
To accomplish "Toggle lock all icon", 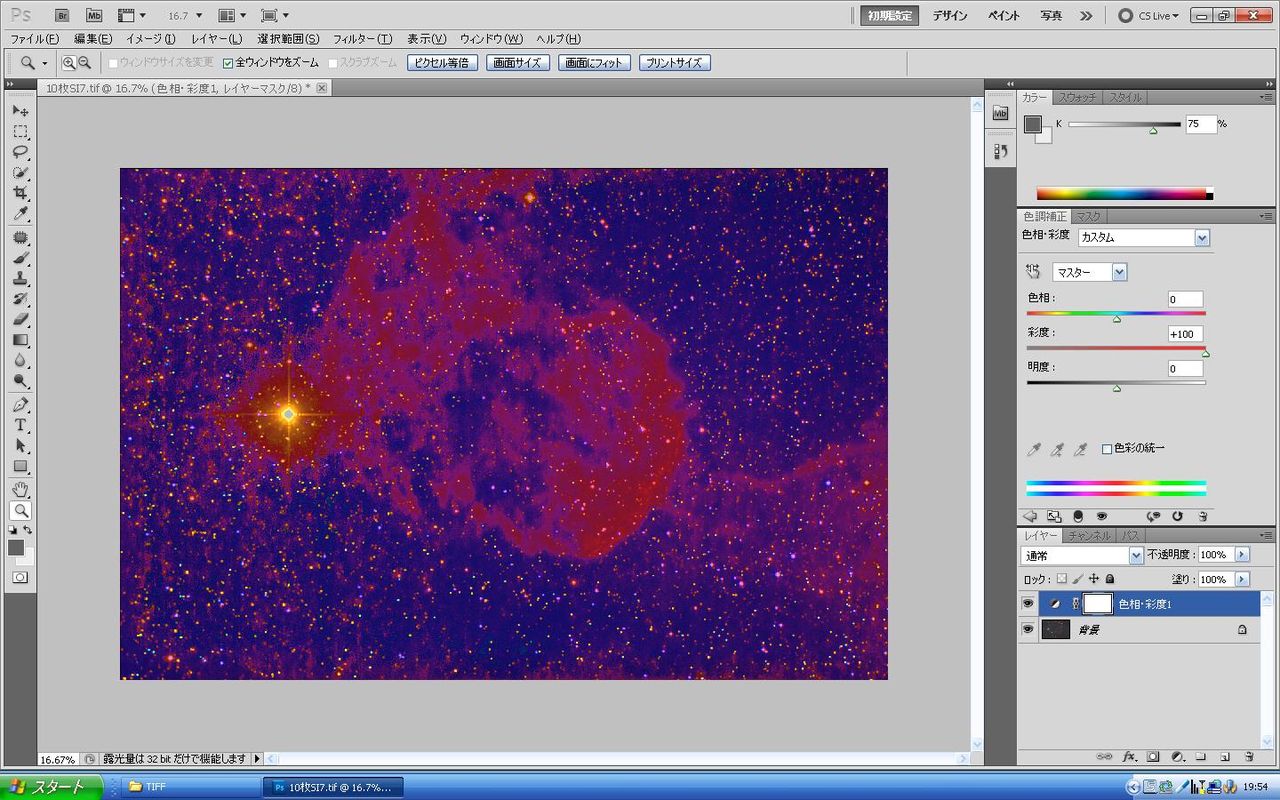I will [x=1110, y=579].
